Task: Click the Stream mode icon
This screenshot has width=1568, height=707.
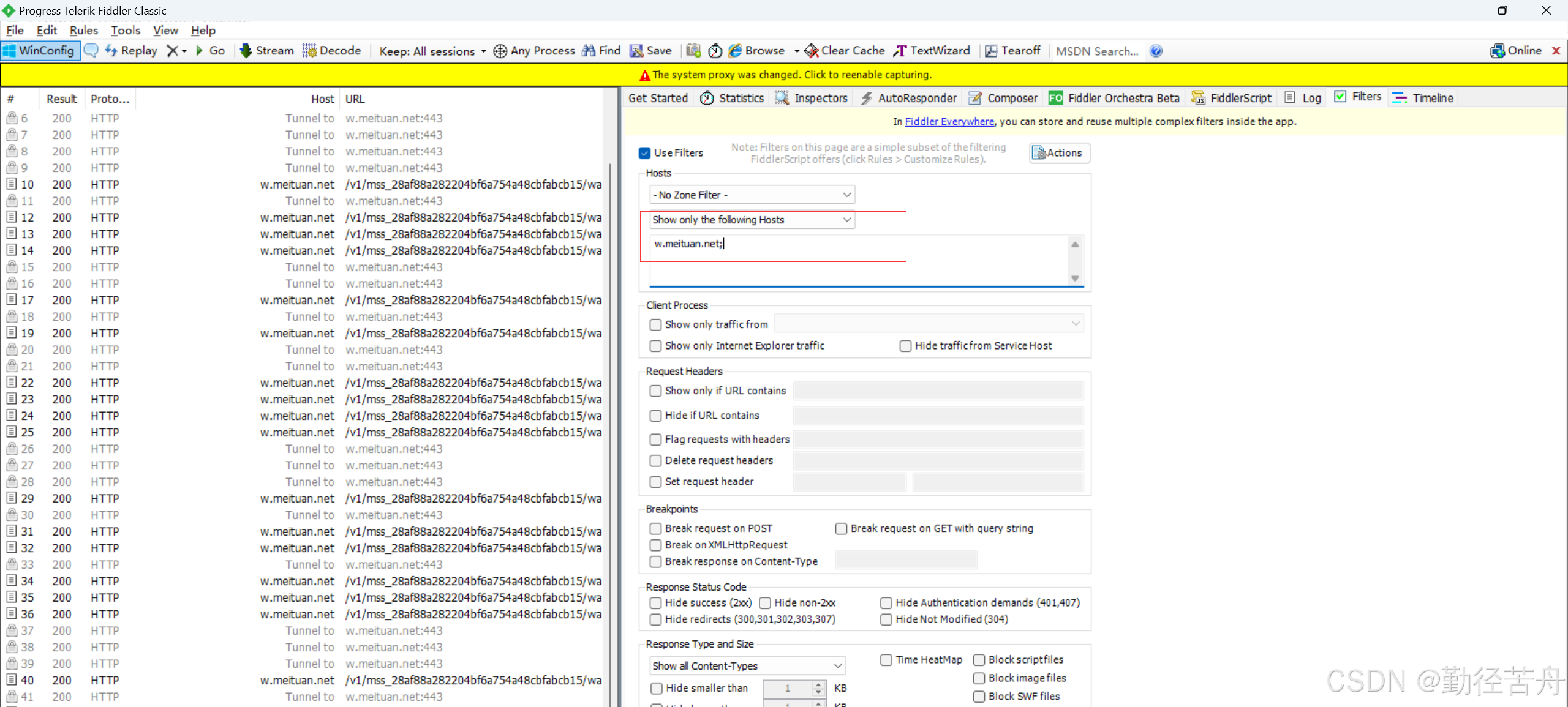Action: [x=246, y=51]
